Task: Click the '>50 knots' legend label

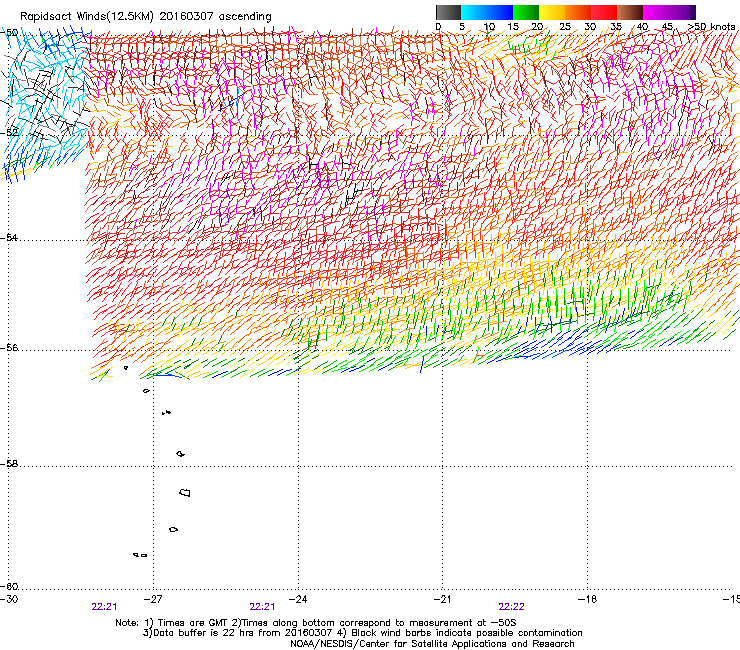Action: coord(711,27)
